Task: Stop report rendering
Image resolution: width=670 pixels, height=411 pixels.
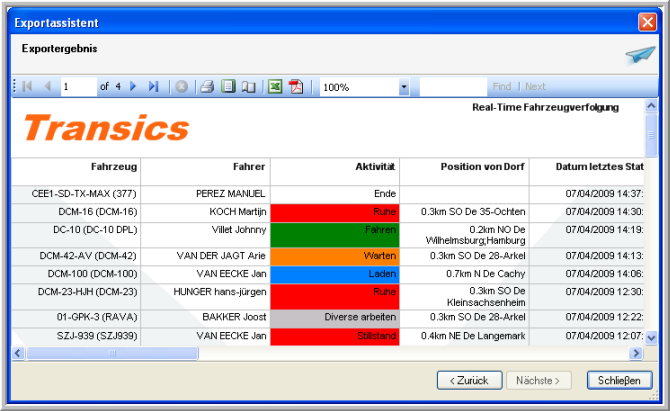Action: 182,87
